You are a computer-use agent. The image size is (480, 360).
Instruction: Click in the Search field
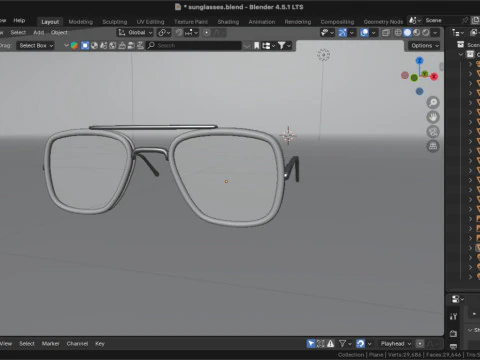click(x=194, y=45)
